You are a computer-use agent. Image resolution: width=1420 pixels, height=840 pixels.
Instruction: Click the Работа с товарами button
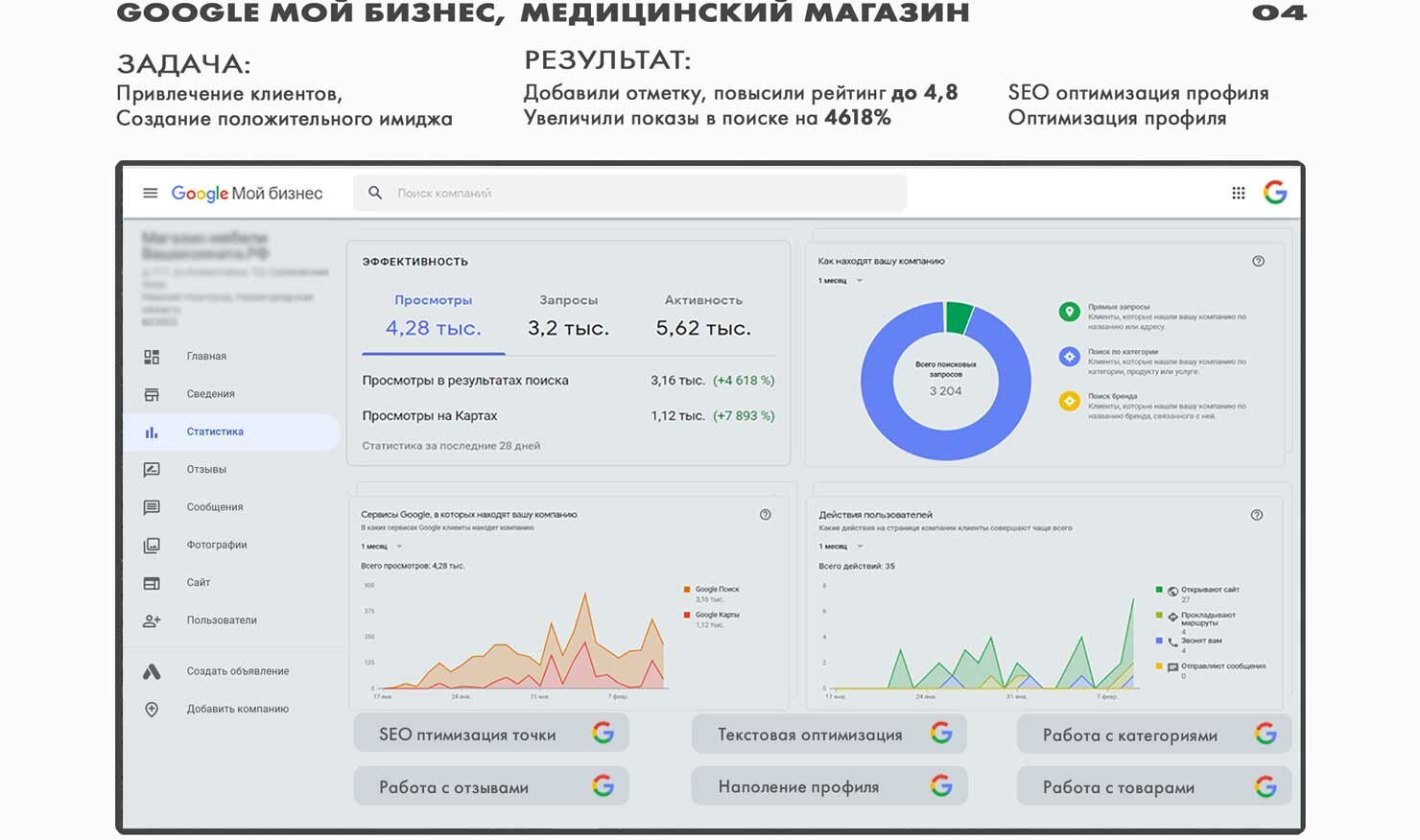click(1154, 786)
